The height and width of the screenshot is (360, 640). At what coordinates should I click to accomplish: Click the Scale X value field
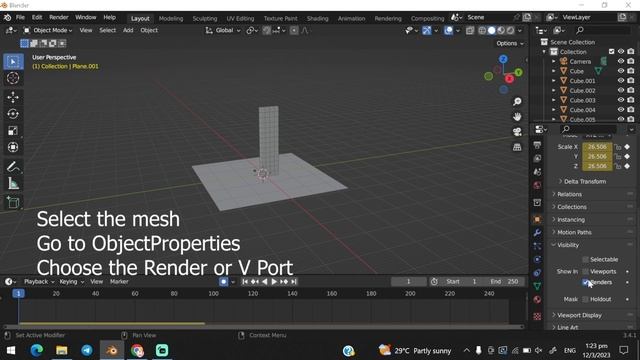(597, 147)
